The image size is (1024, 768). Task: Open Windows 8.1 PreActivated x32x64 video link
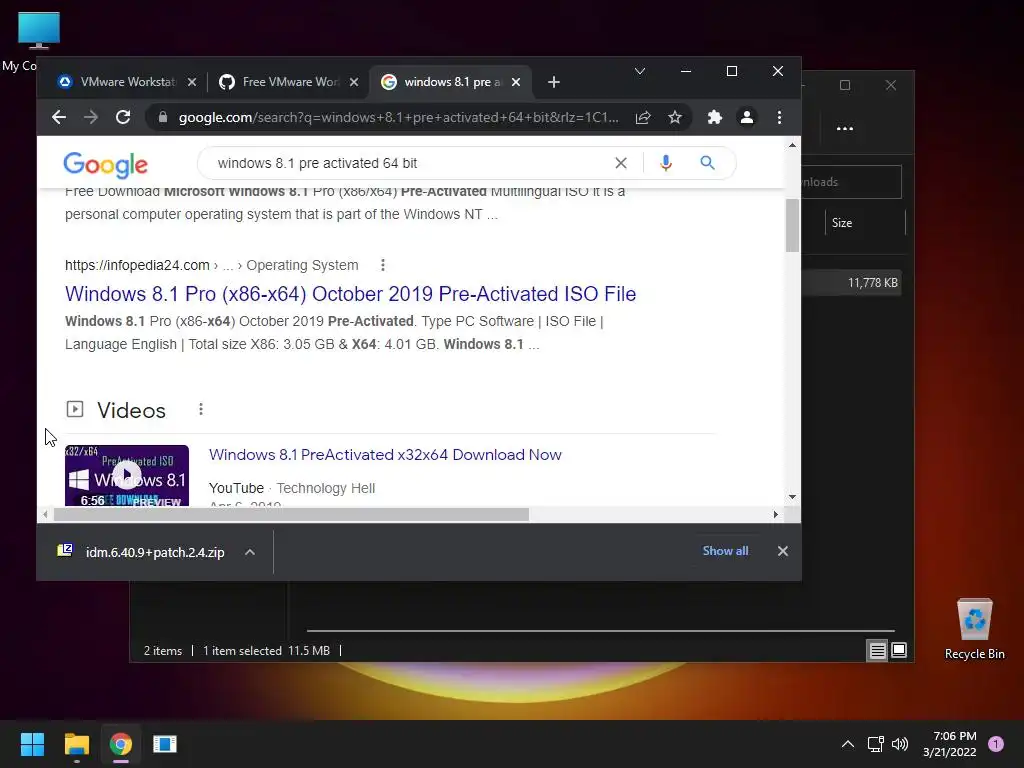click(x=385, y=455)
